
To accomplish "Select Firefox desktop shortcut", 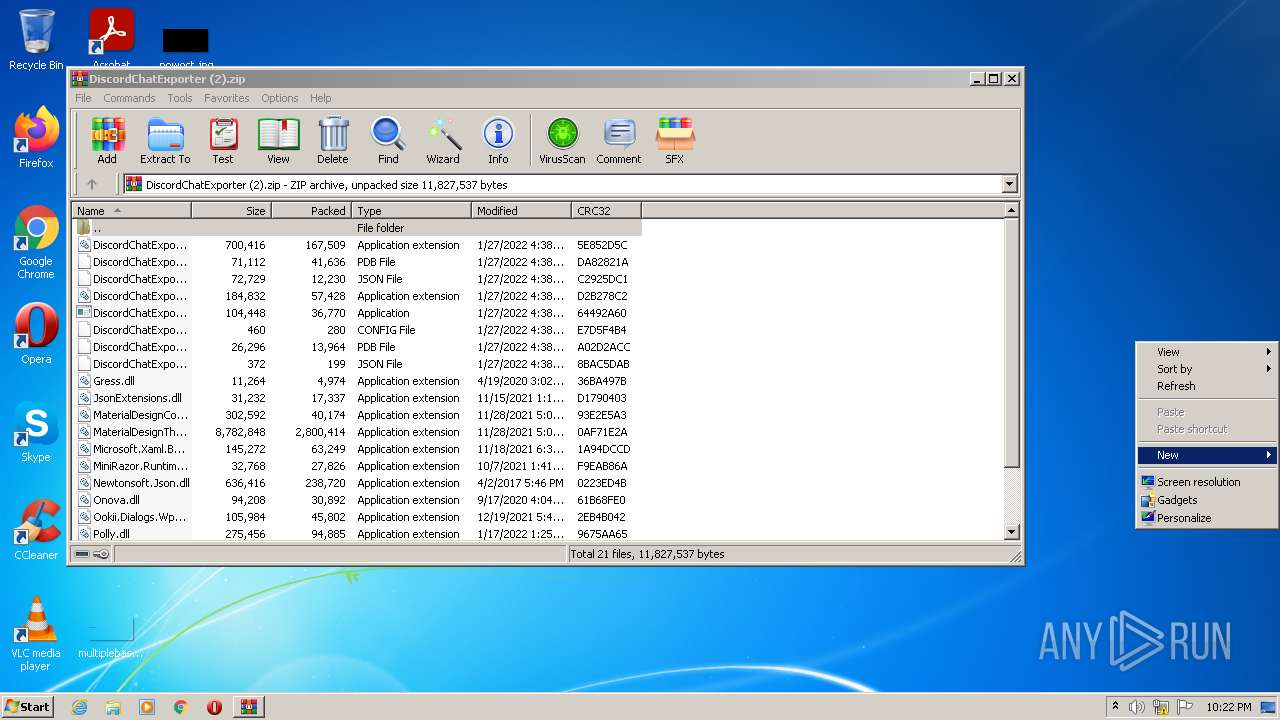I will (x=36, y=137).
